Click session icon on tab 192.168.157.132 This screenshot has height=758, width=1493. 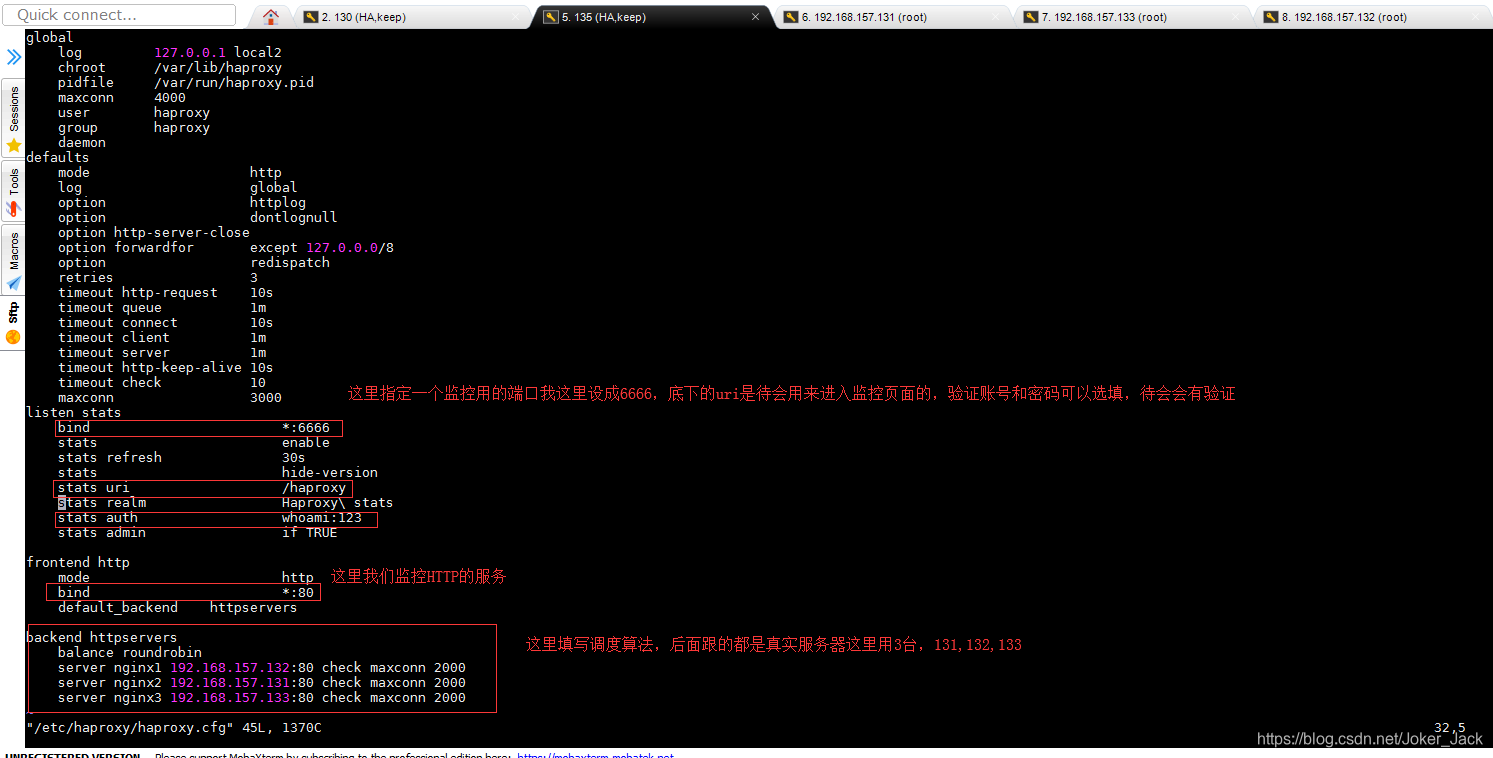coord(1271,17)
